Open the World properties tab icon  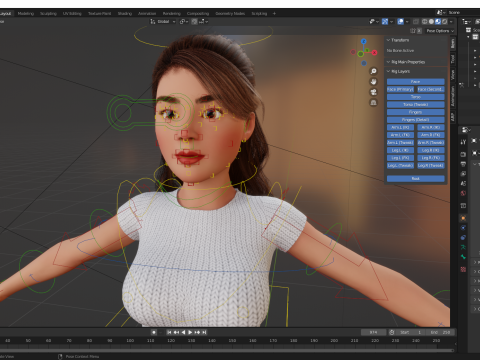pos(463,193)
